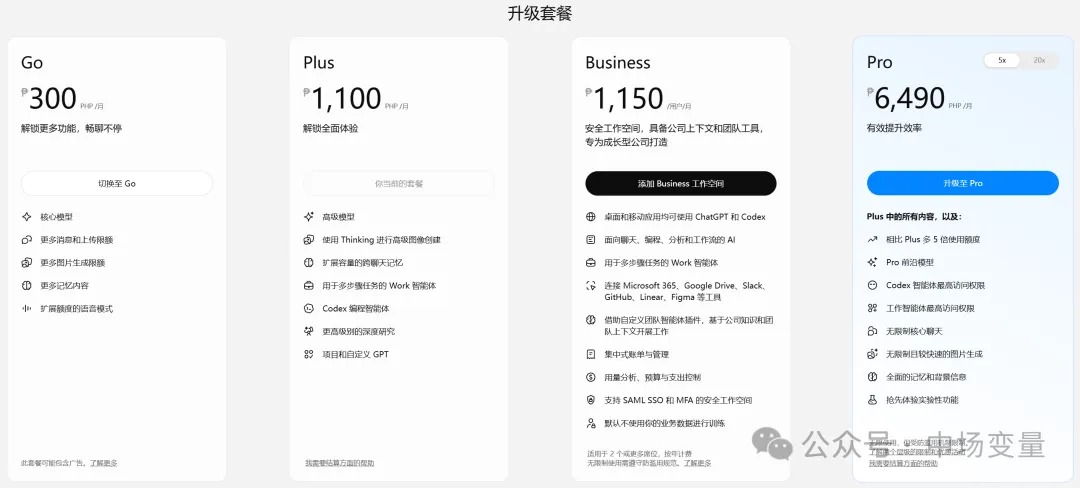This screenshot has height=488, width=1080.
Task: Click the Business plan title
Action: click(x=618, y=63)
